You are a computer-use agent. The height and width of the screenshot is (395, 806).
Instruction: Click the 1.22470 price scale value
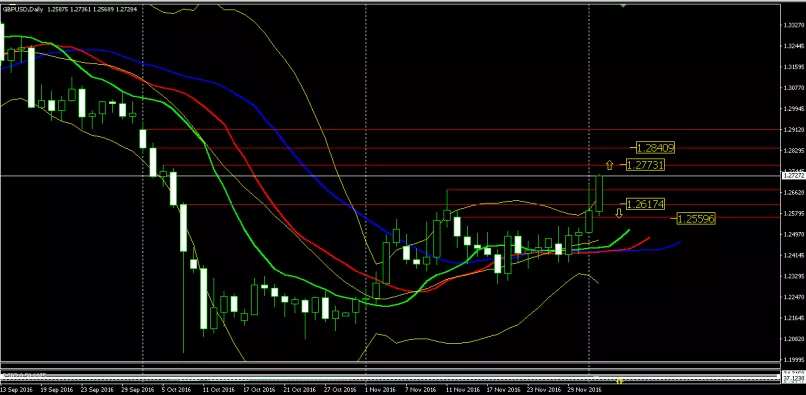click(794, 297)
